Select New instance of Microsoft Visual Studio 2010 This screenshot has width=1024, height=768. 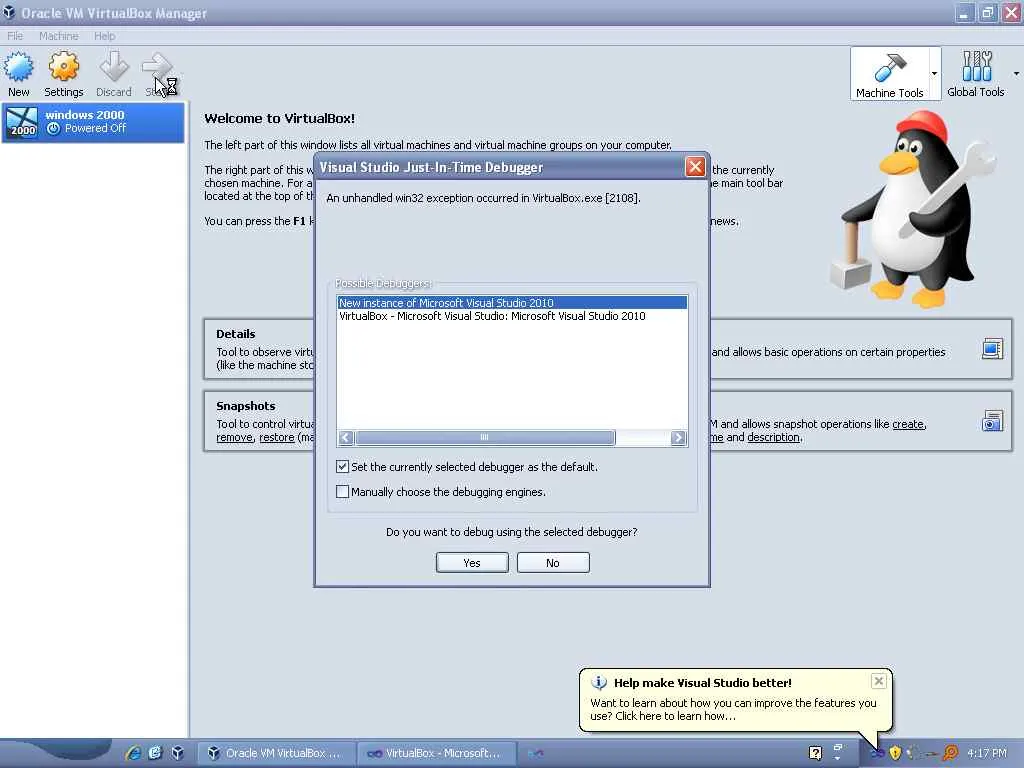512,303
